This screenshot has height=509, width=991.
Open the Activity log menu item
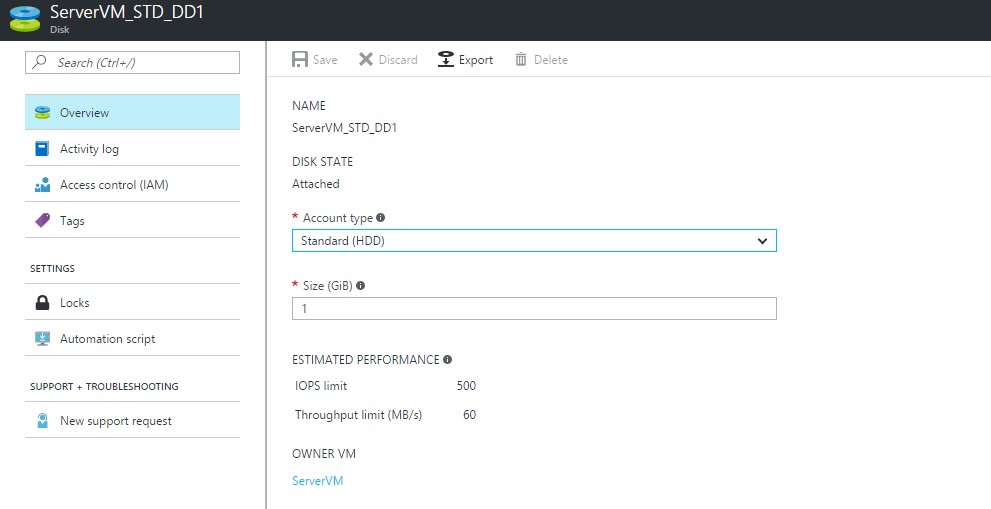tap(89, 149)
